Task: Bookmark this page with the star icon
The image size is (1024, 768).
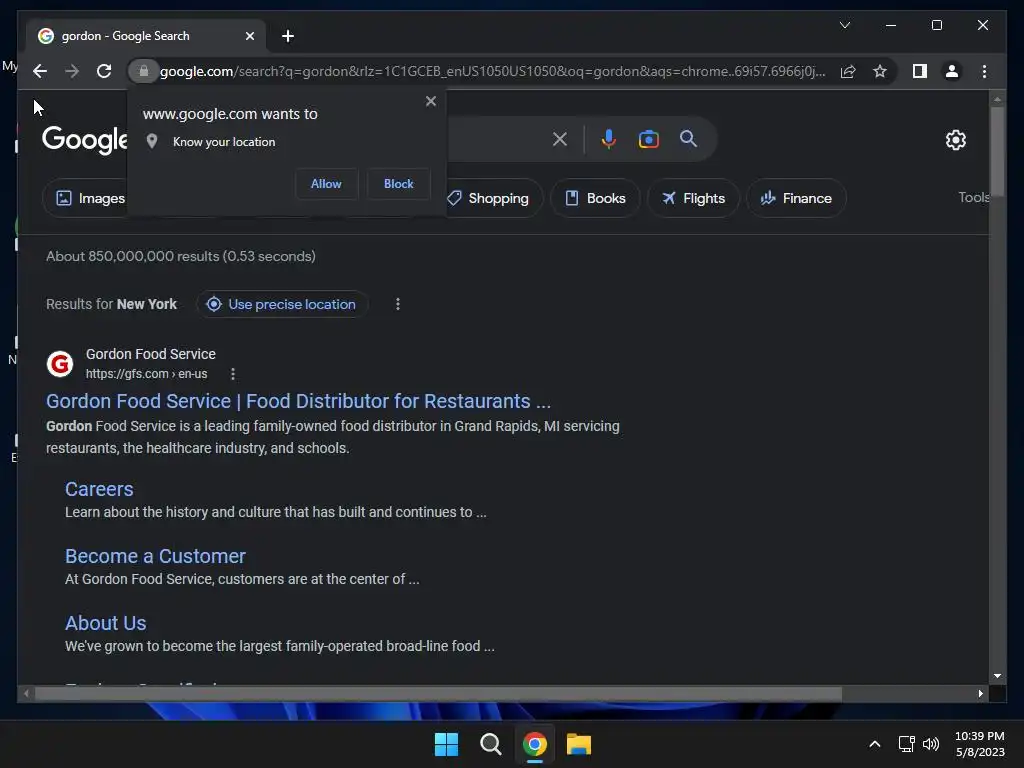Action: [x=880, y=71]
